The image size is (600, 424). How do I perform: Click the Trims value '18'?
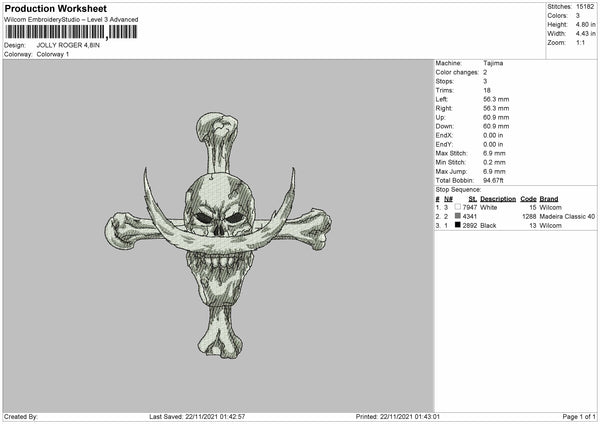coord(487,90)
